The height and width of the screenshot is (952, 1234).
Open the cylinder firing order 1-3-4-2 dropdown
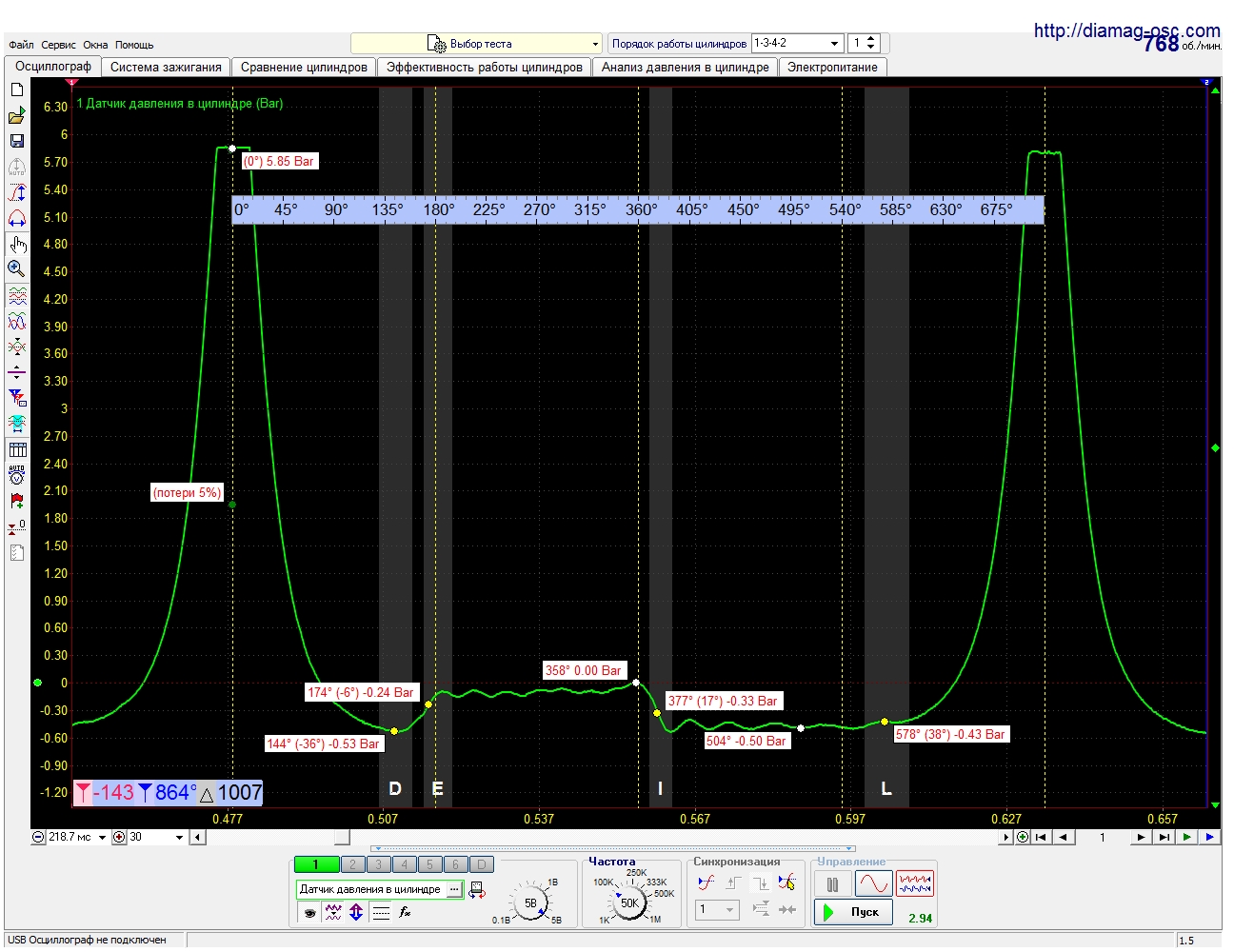coord(797,43)
